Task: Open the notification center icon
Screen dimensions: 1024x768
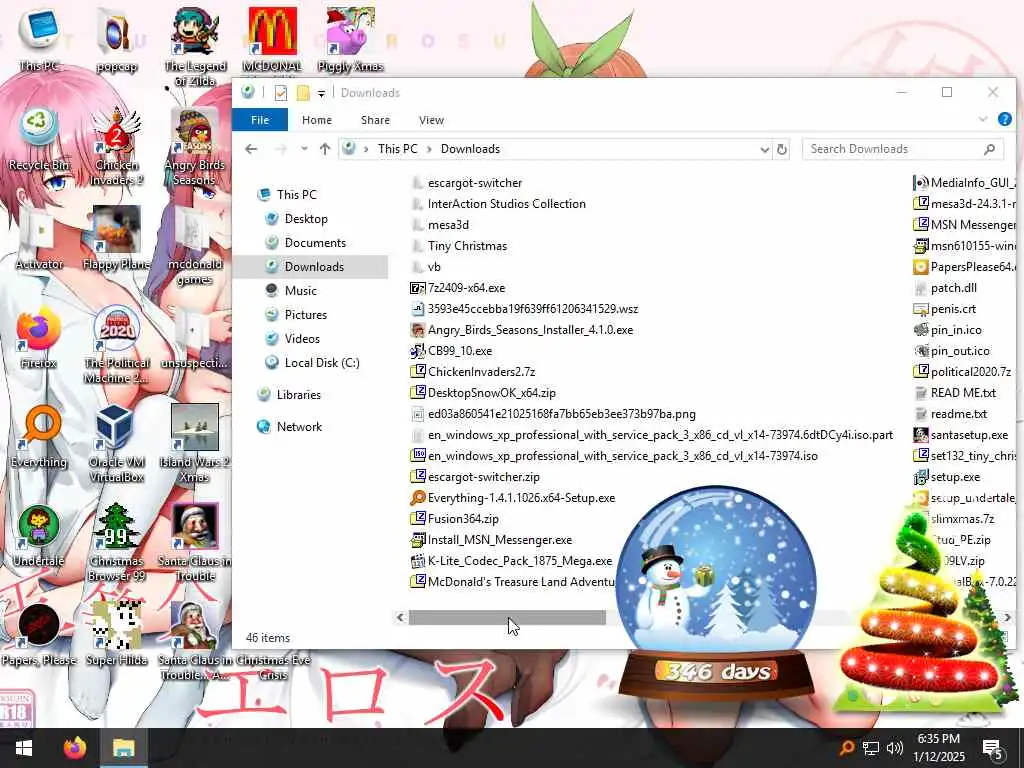Action: coord(993,748)
